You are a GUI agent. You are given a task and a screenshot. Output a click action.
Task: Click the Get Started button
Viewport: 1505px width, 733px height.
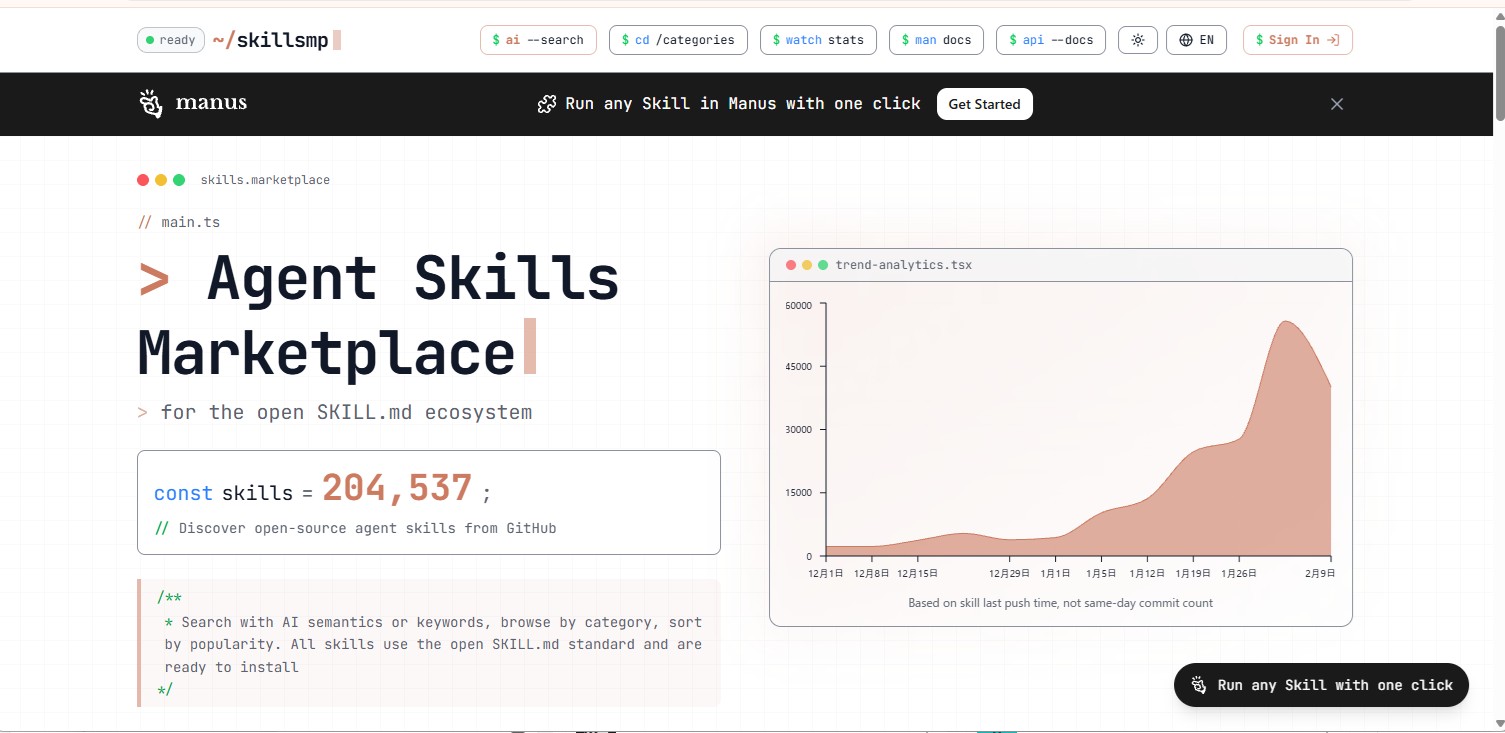click(985, 104)
